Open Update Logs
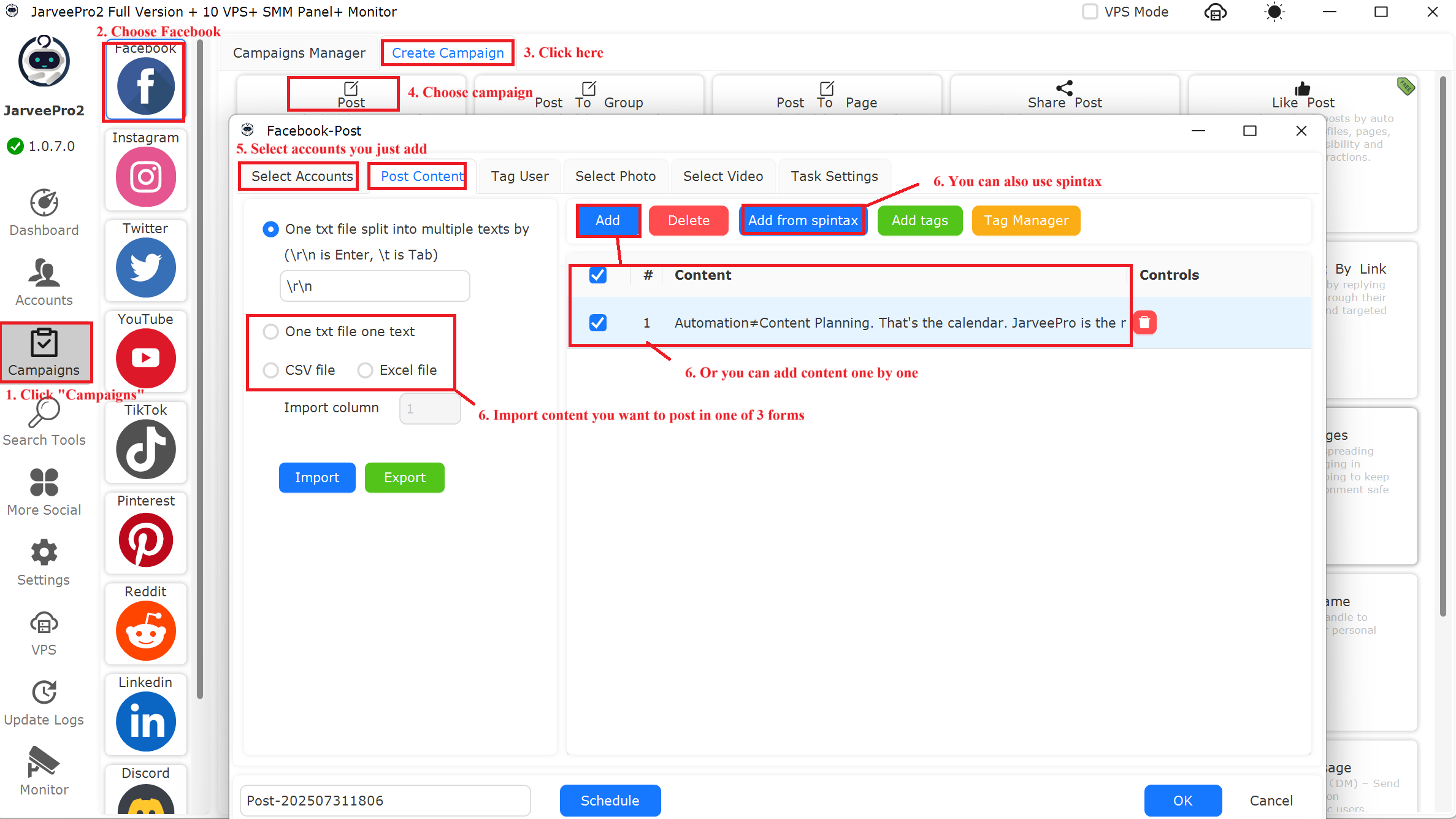This screenshot has width=1456, height=819. pos(44,702)
